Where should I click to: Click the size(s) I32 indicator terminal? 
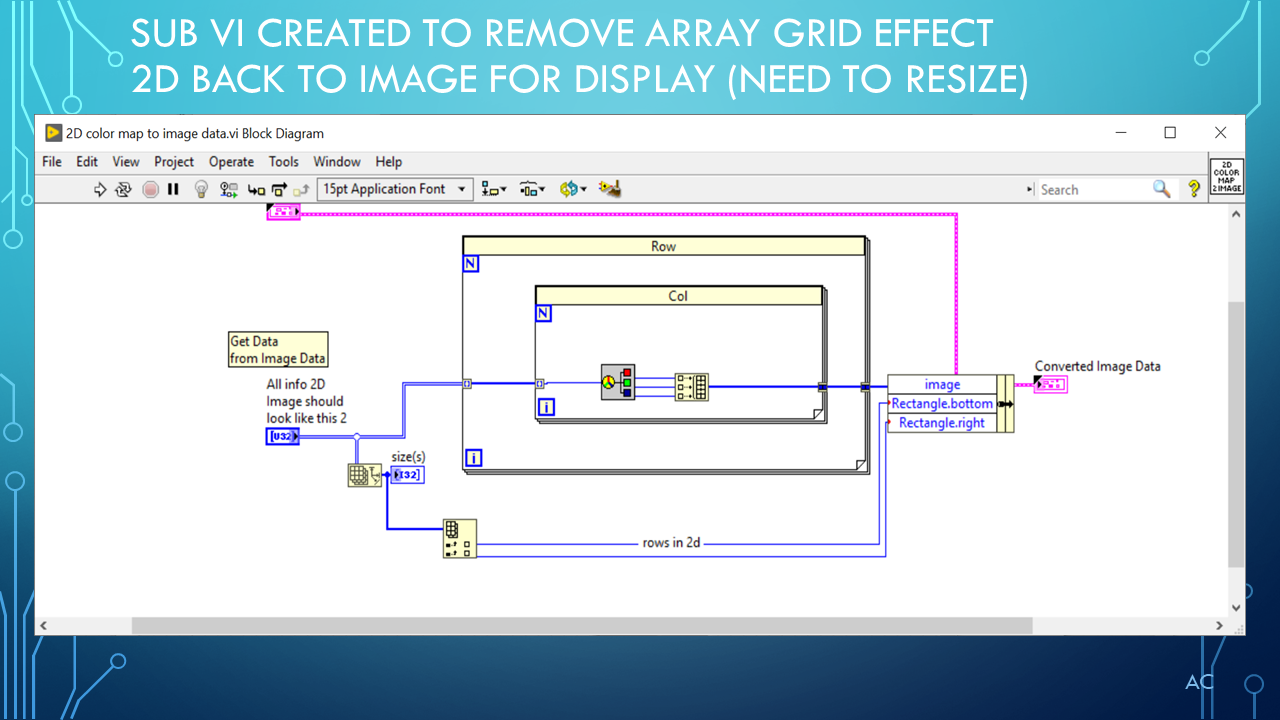(407, 474)
